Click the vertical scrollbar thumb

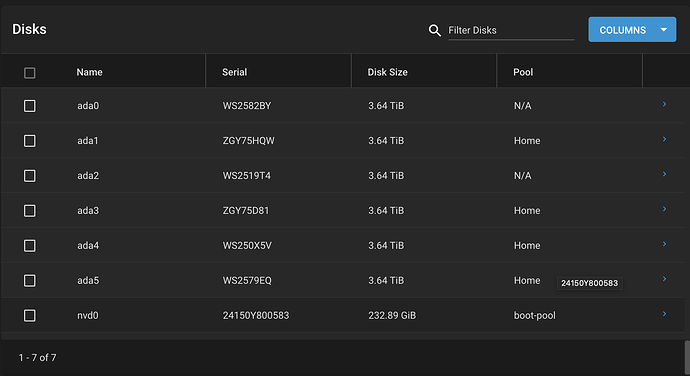[687, 357]
